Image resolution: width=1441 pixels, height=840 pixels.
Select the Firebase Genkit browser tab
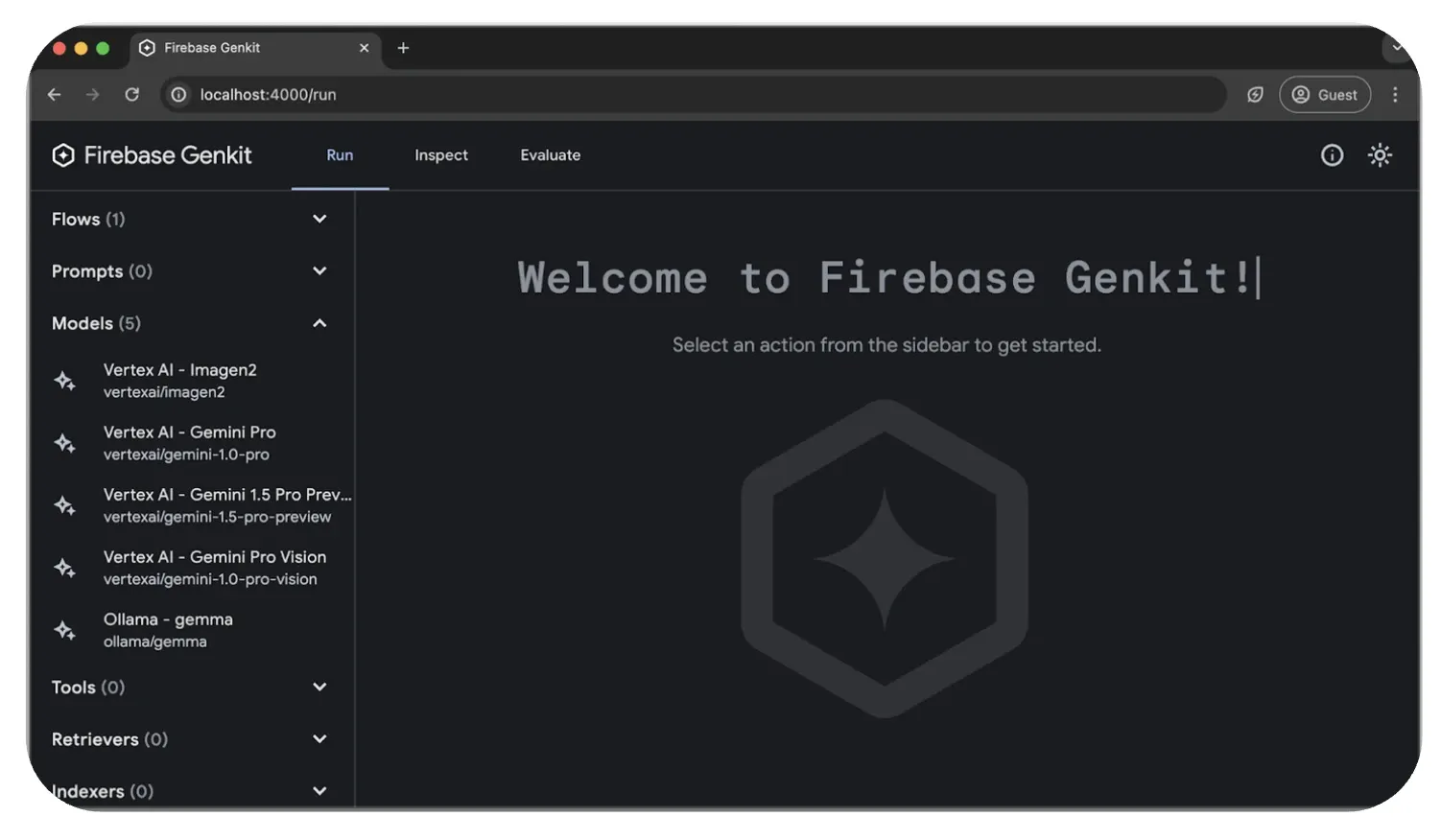click(254, 48)
